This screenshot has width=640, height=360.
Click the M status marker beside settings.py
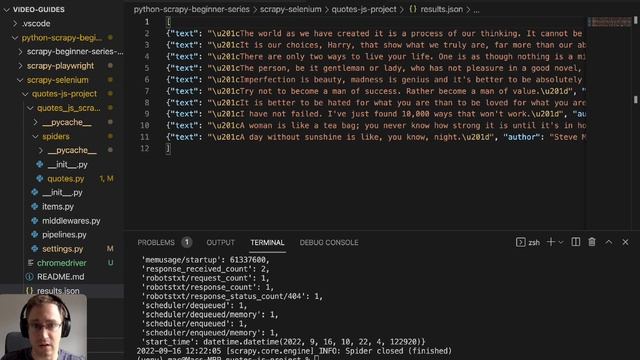pyautogui.click(x=110, y=249)
